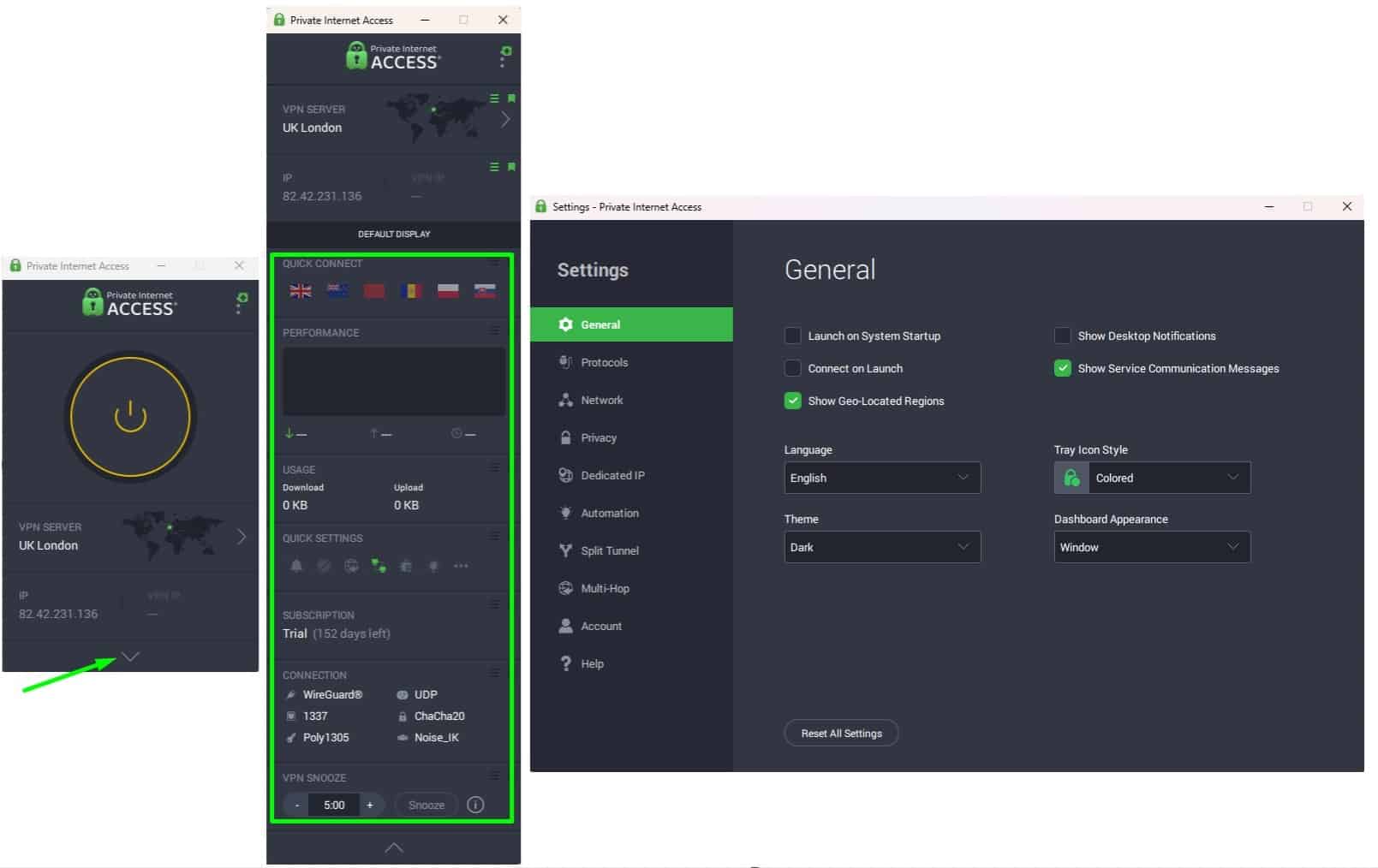Collapse the expanded dashboard with the up chevron
1378x868 pixels.
coord(394,847)
